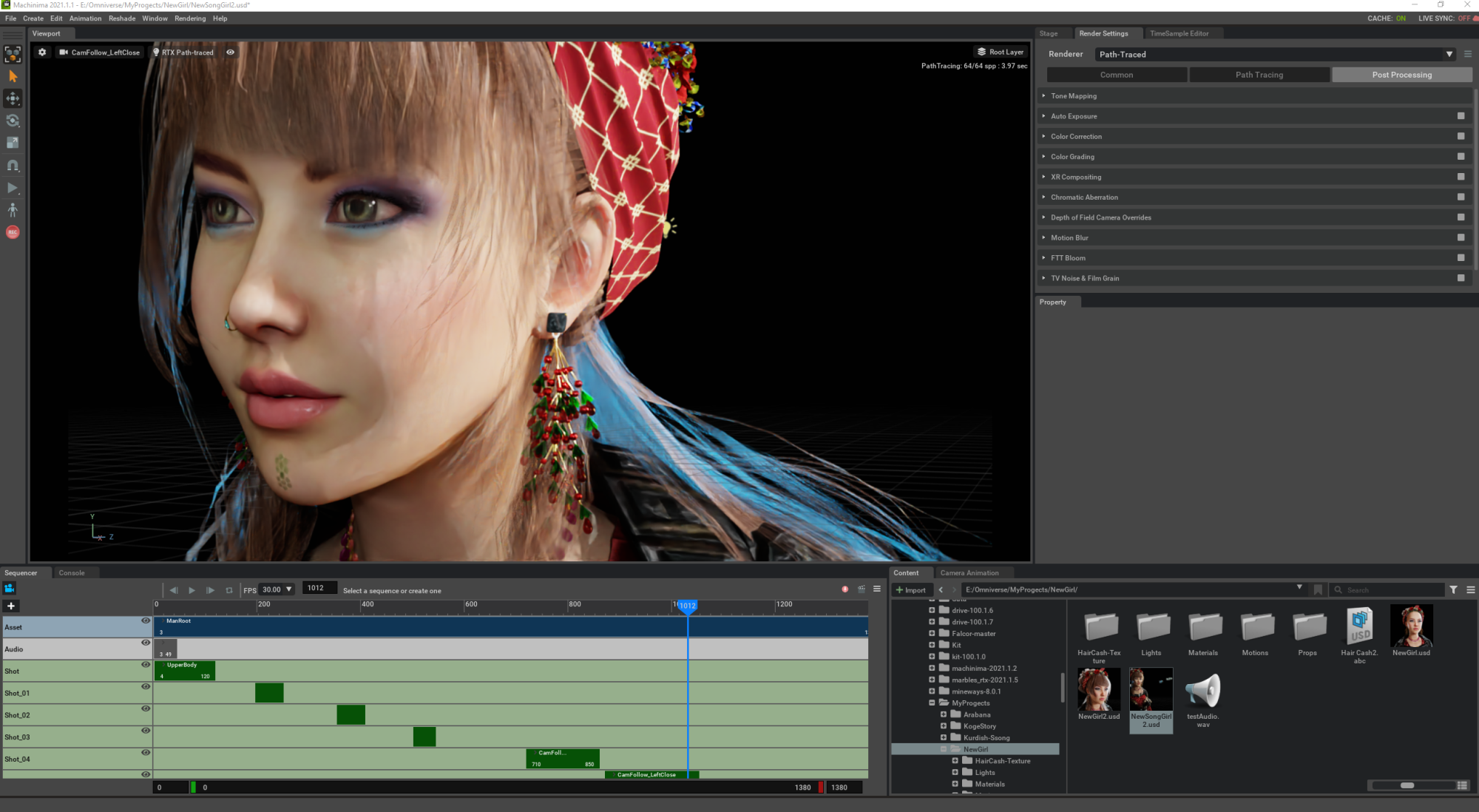Open the FPS 30.00 dropdown
Viewport: 1479px width, 812px height.
click(277, 589)
